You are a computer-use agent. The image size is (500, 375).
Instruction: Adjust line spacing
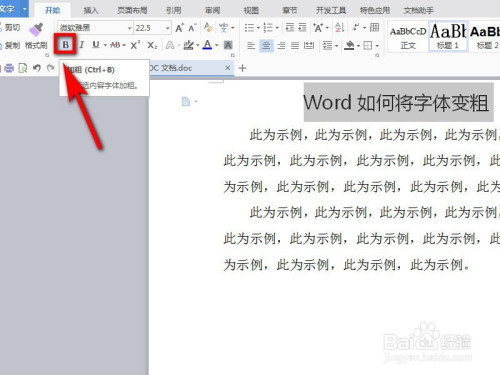click(x=328, y=45)
